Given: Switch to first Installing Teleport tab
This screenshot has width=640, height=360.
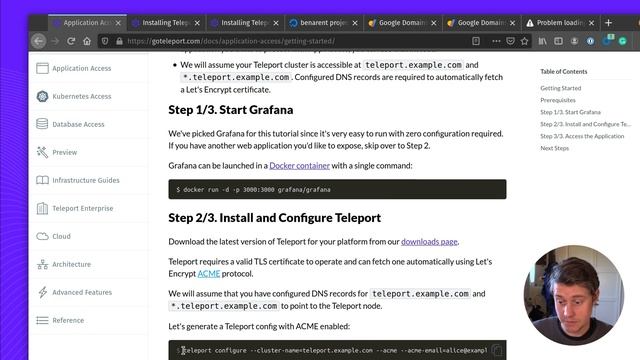Looking at the screenshot, I should click(166, 23).
